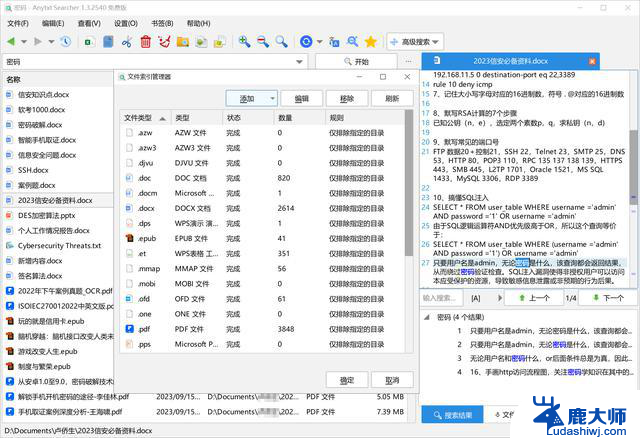Go forward with the gray forward arrow

click(x=38, y=41)
